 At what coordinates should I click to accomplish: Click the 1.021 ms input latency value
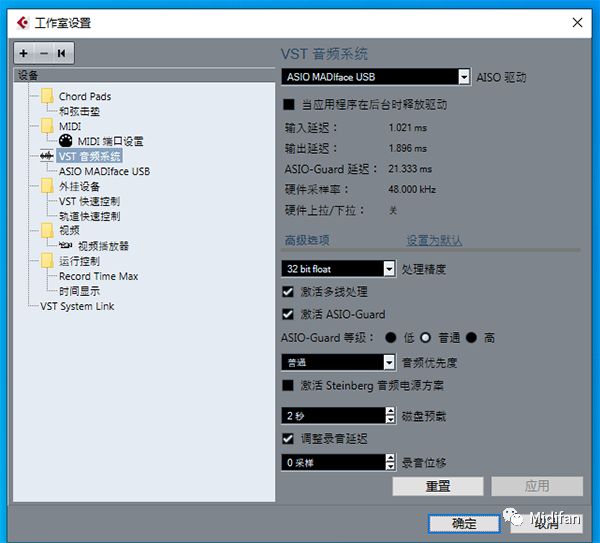click(408, 127)
